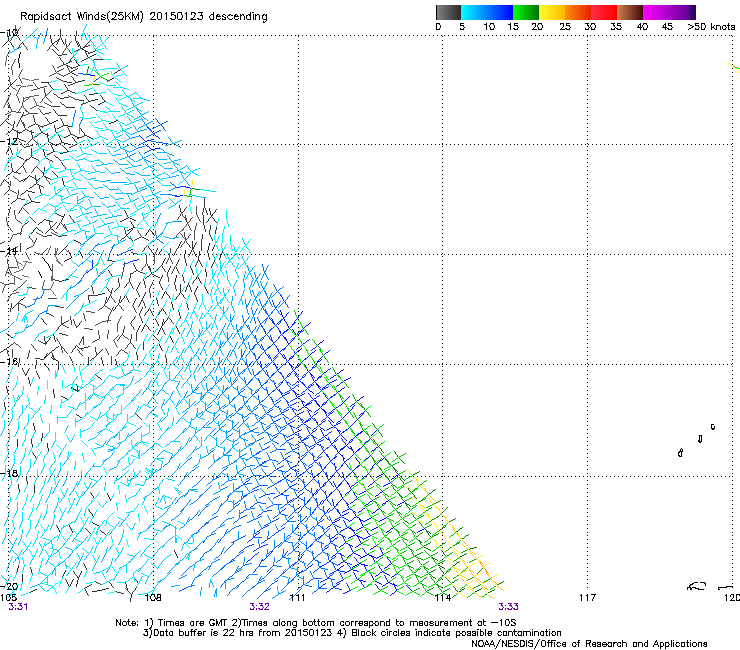
Task: Click the latitude label '-18'
Action: point(9,473)
